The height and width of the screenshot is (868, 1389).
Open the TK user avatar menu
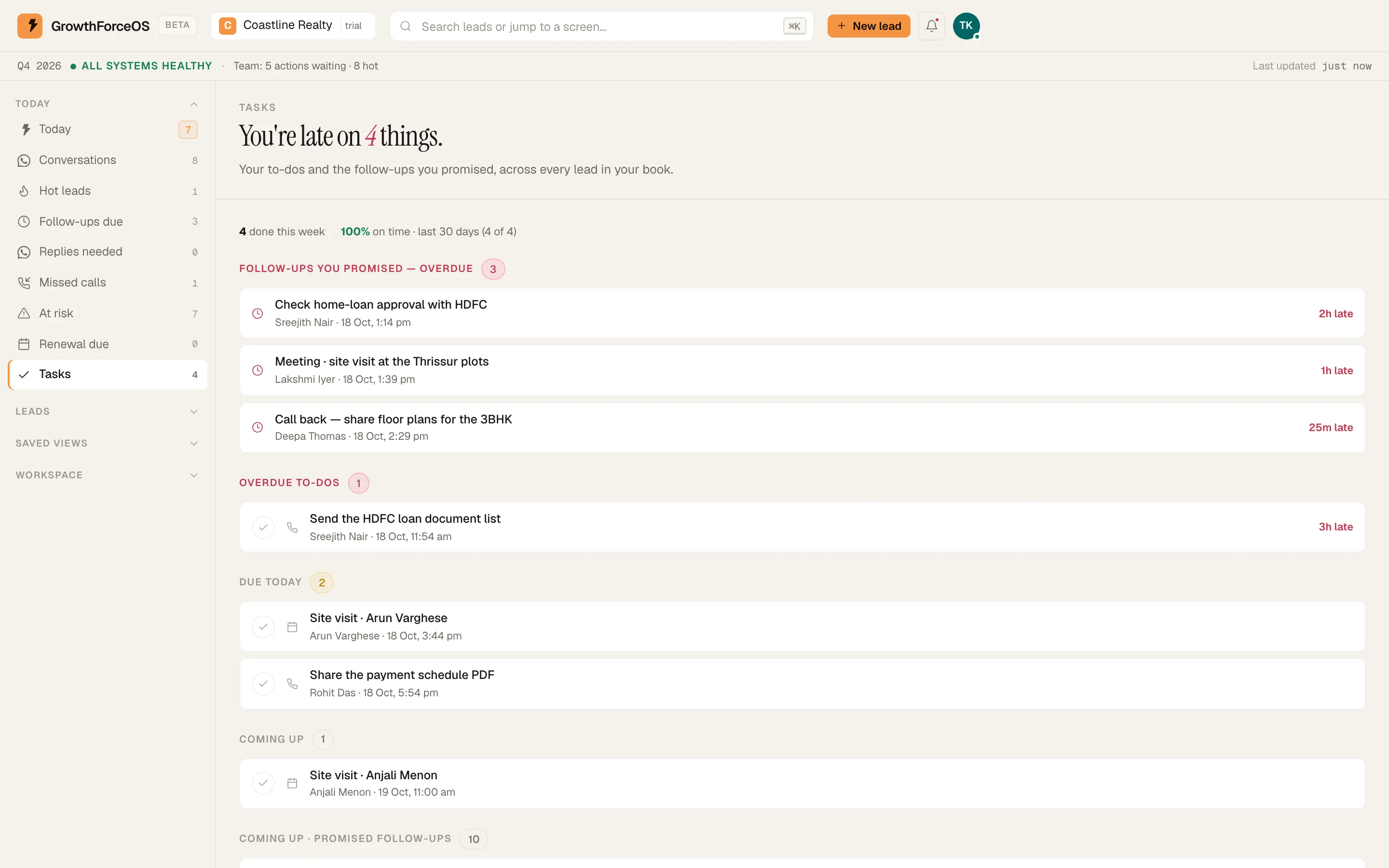966,26
